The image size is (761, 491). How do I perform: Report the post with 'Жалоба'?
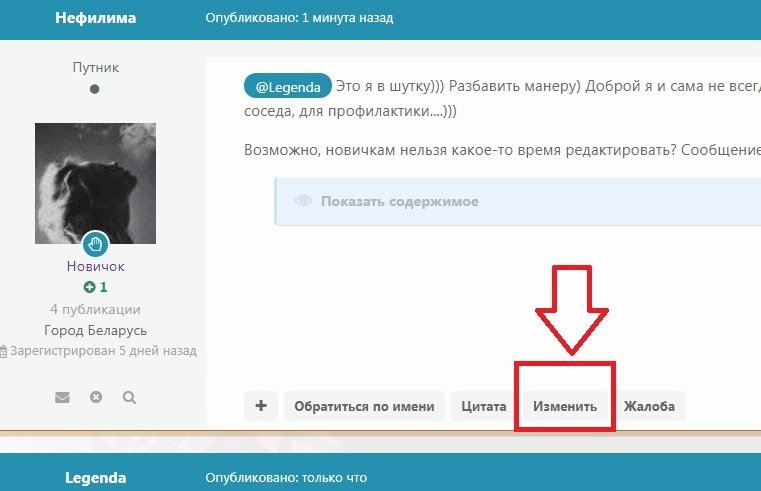[x=649, y=406]
